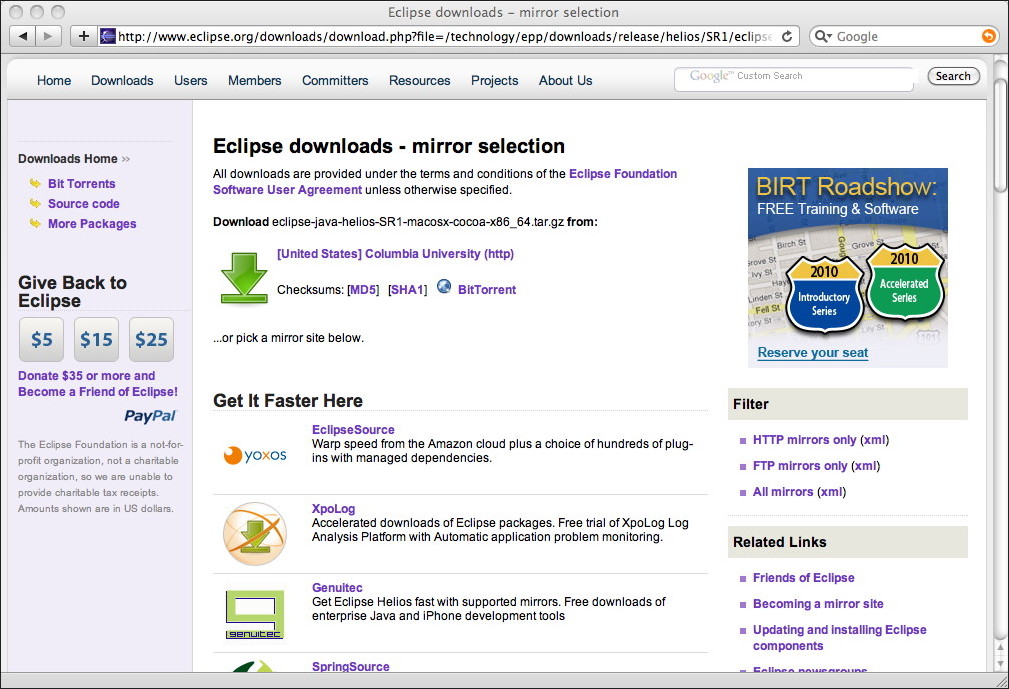1009x689 pixels.
Task: Add bookmark with the plus button
Action: (84, 37)
